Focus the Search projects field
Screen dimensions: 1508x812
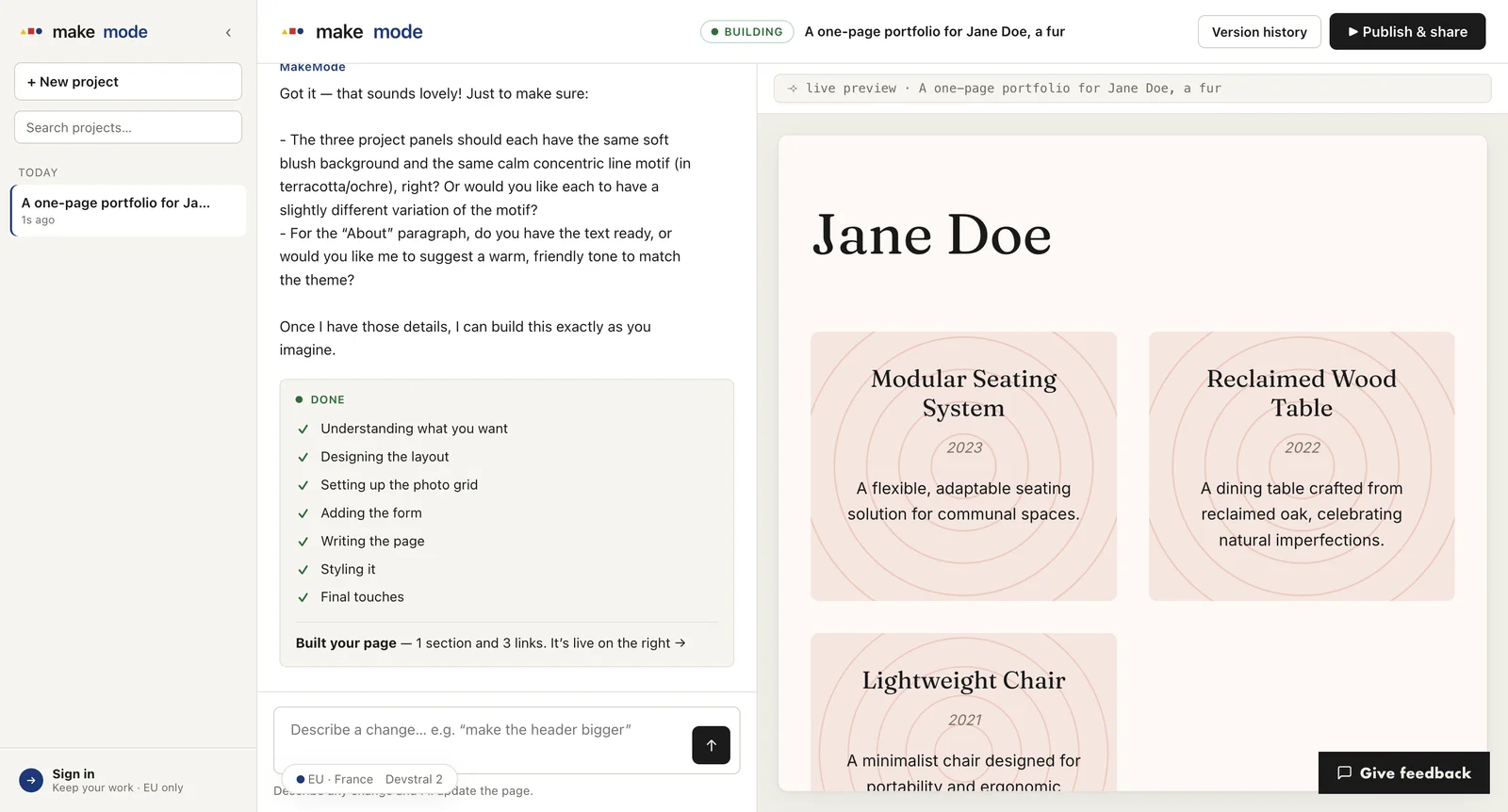pos(128,127)
